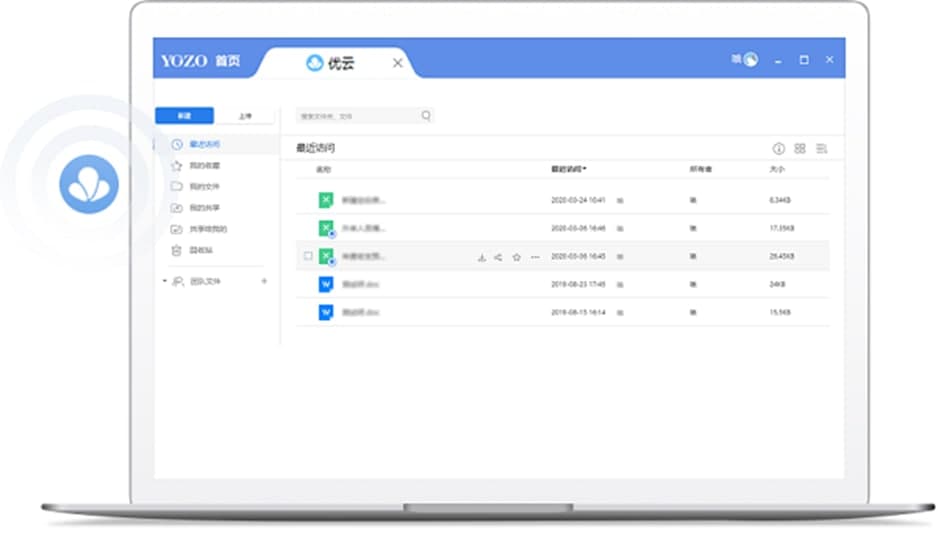Screen dimensions: 938x544
Task: Click the list sort view icon
Action: (x=821, y=148)
